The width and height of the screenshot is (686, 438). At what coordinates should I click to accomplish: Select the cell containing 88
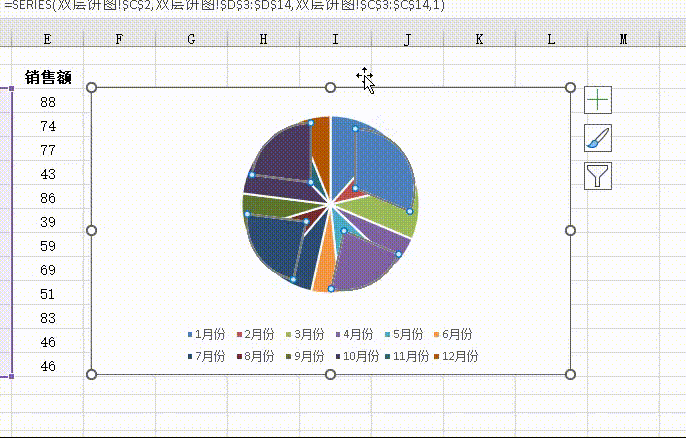click(x=48, y=102)
